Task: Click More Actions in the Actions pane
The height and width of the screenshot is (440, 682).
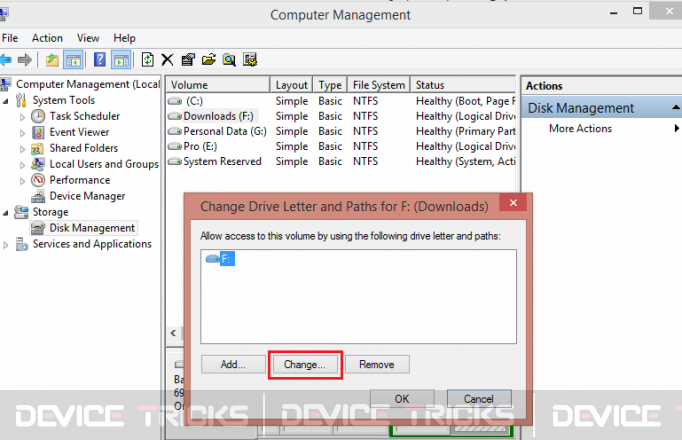Action: tap(580, 128)
